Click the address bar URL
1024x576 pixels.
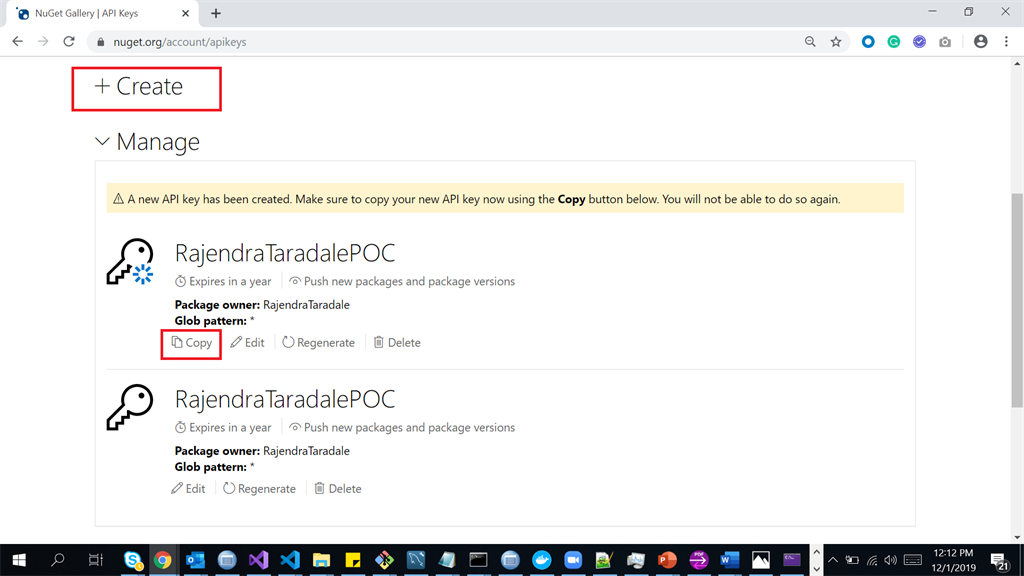click(x=180, y=42)
